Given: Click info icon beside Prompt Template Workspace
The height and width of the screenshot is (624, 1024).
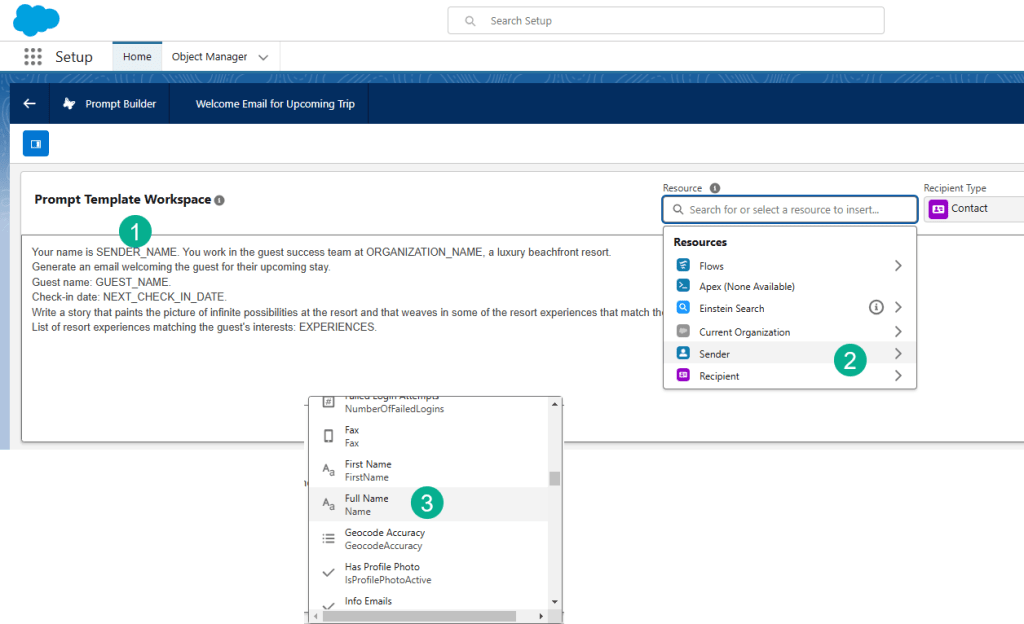Looking at the screenshot, I should click(x=219, y=200).
